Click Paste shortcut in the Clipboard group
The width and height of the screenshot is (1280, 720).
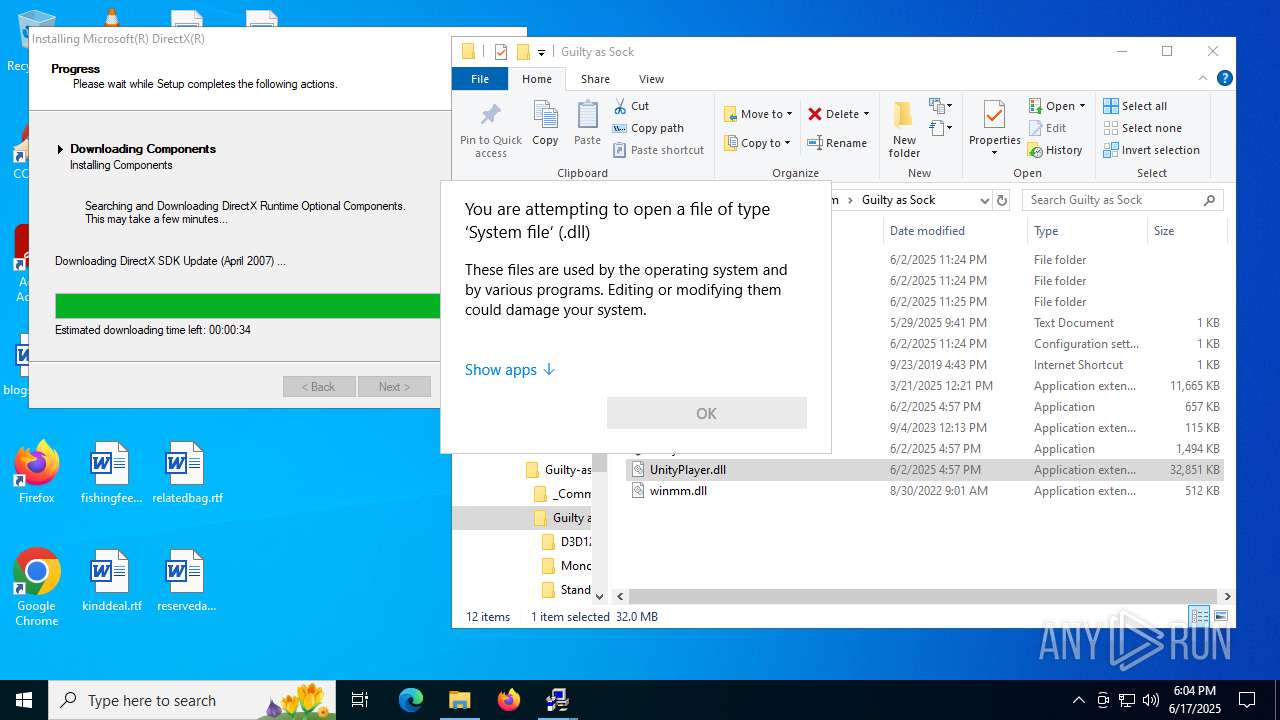click(x=658, y=150)
